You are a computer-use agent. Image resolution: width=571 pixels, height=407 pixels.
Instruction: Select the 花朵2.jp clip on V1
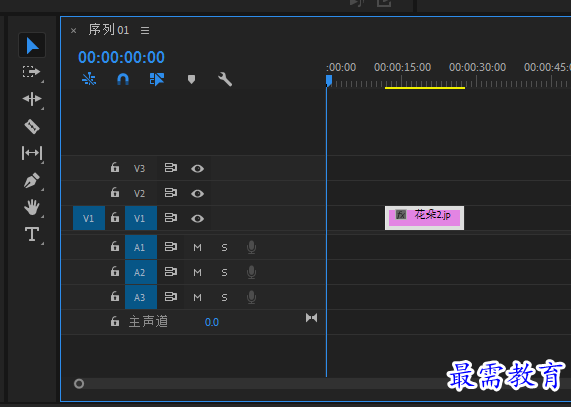point(424,218)
